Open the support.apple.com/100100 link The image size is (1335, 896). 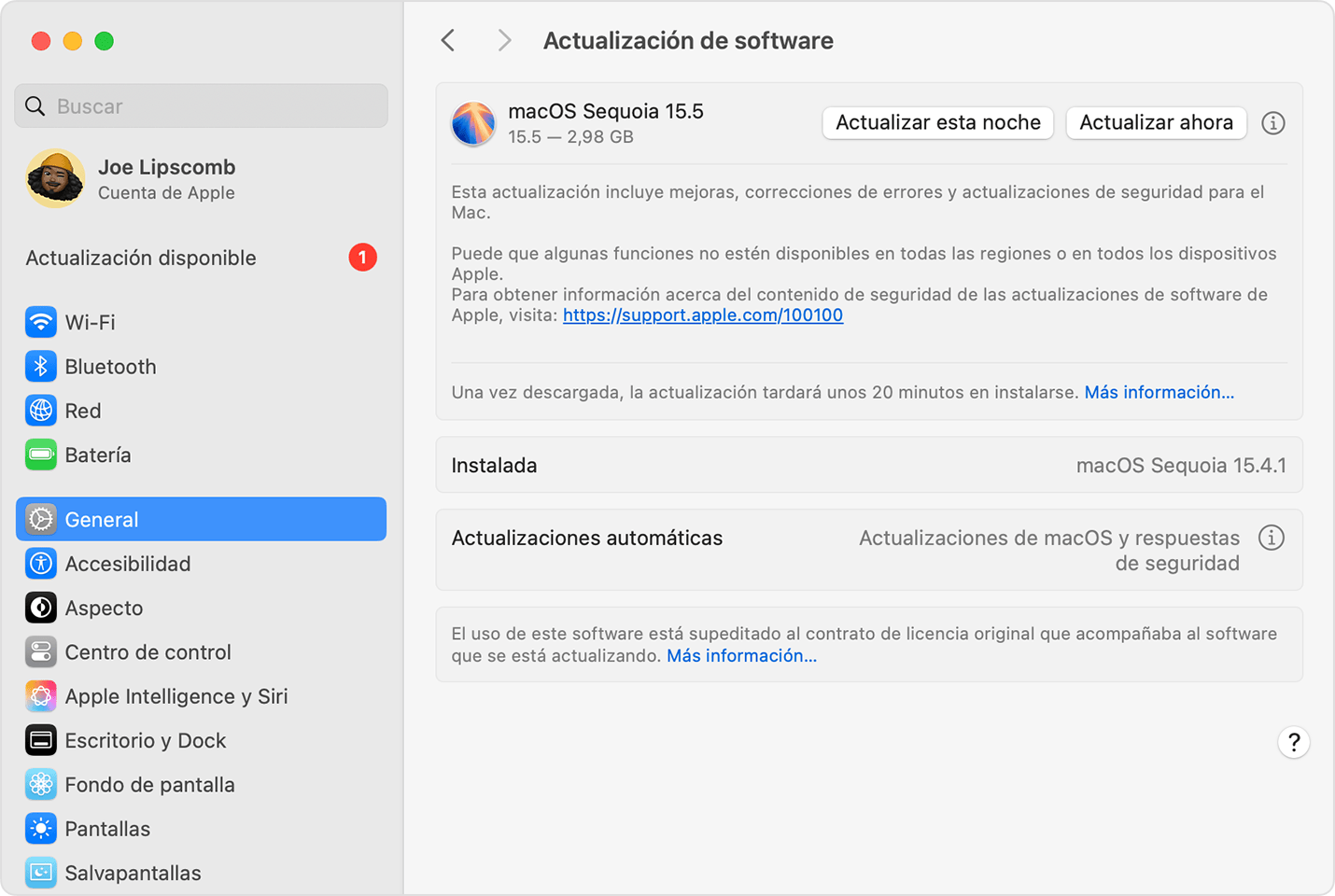(x=703, y=315)
